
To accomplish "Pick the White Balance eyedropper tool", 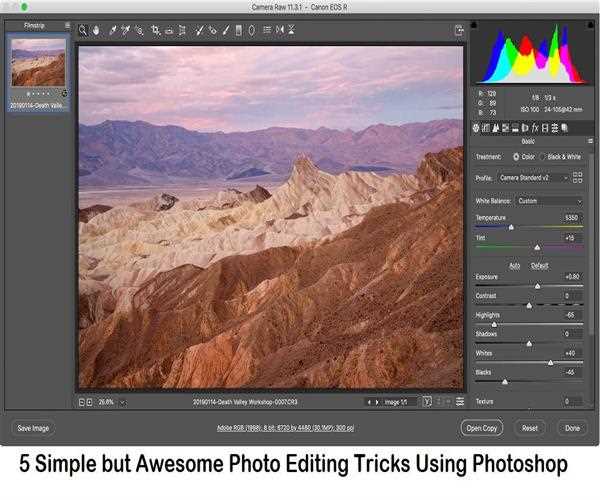I will pos(111,30).
